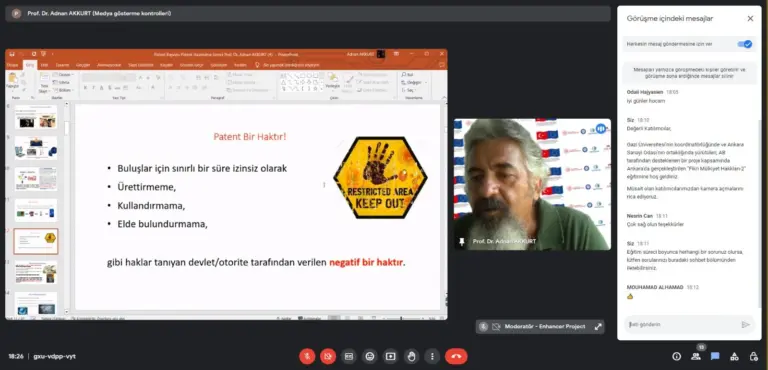Viewport: 768px width, 370px height.
Task: Toggle bold K formatting icon
Action: (x=85, y=88)
